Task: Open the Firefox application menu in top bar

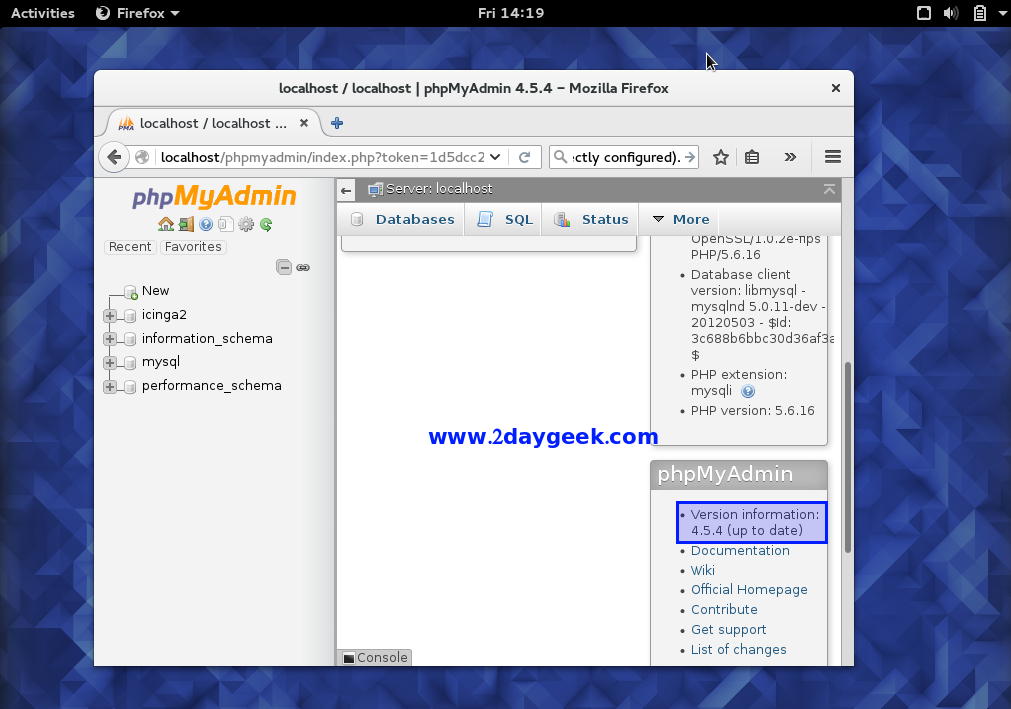Action: click(137, 13)
